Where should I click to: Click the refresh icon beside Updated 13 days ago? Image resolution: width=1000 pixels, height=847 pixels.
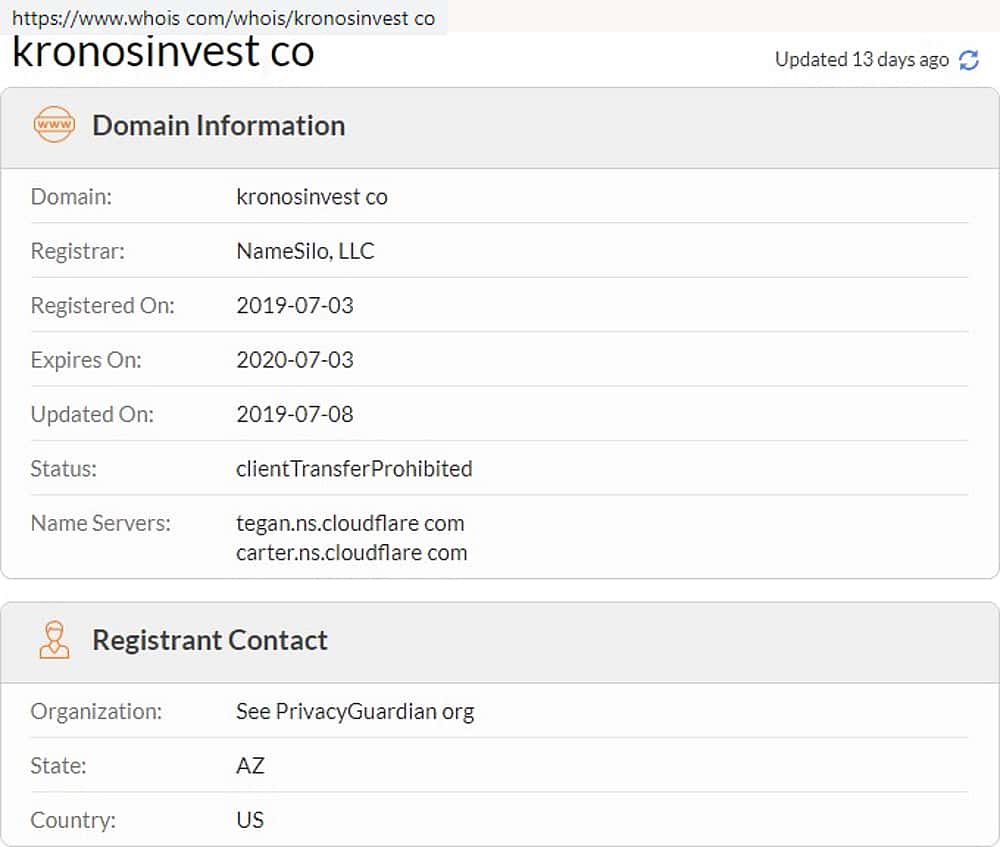pyautogui.click(x=968, y=60)
